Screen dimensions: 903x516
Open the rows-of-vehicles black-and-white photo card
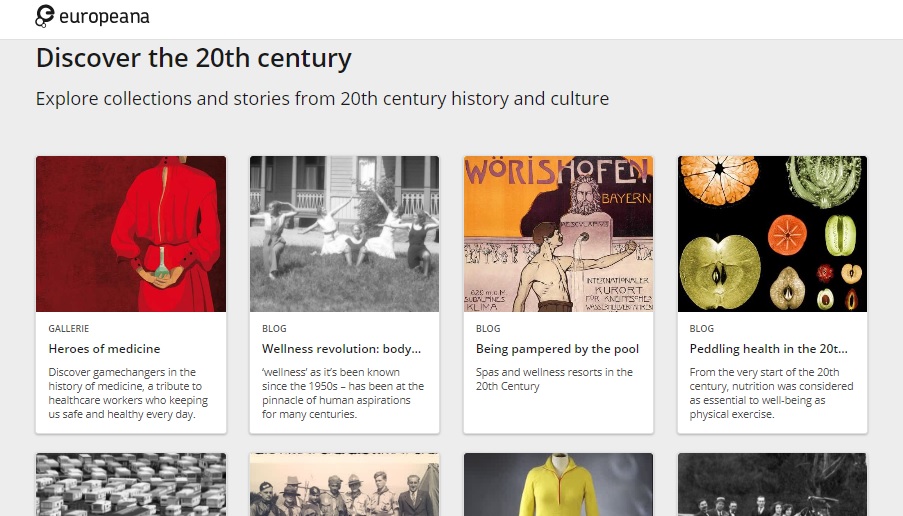131,484
